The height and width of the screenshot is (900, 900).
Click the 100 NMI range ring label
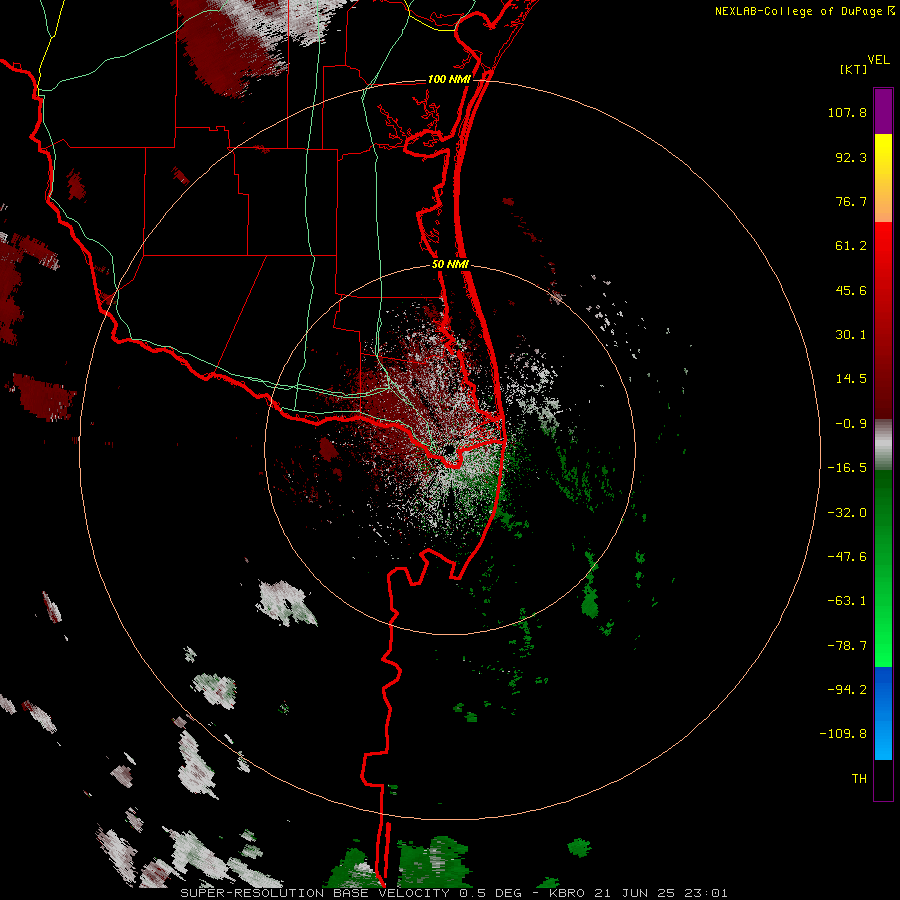point(449,79)
